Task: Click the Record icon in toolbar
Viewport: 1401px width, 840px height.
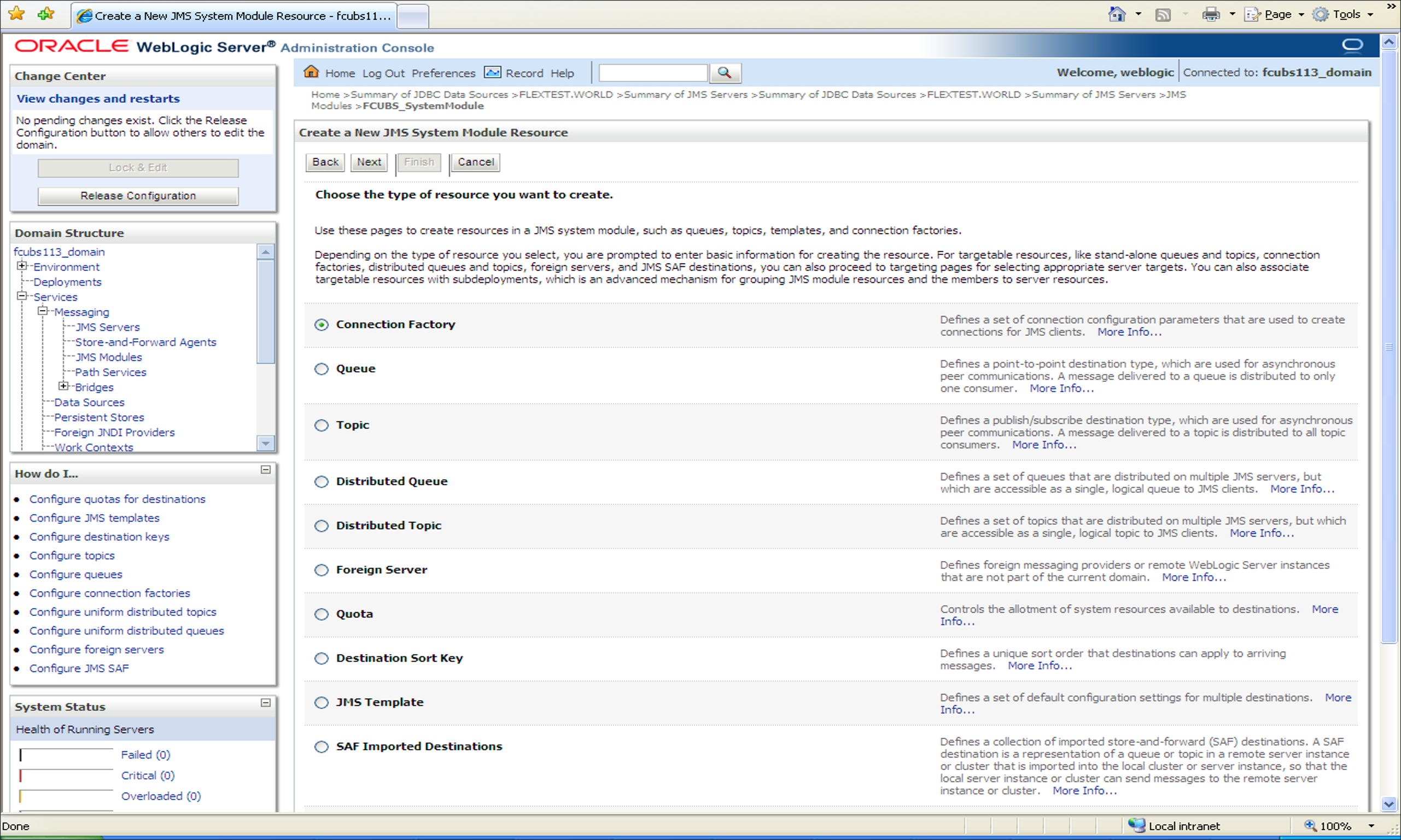Action: pyautogui.click(x=492, y=72)
